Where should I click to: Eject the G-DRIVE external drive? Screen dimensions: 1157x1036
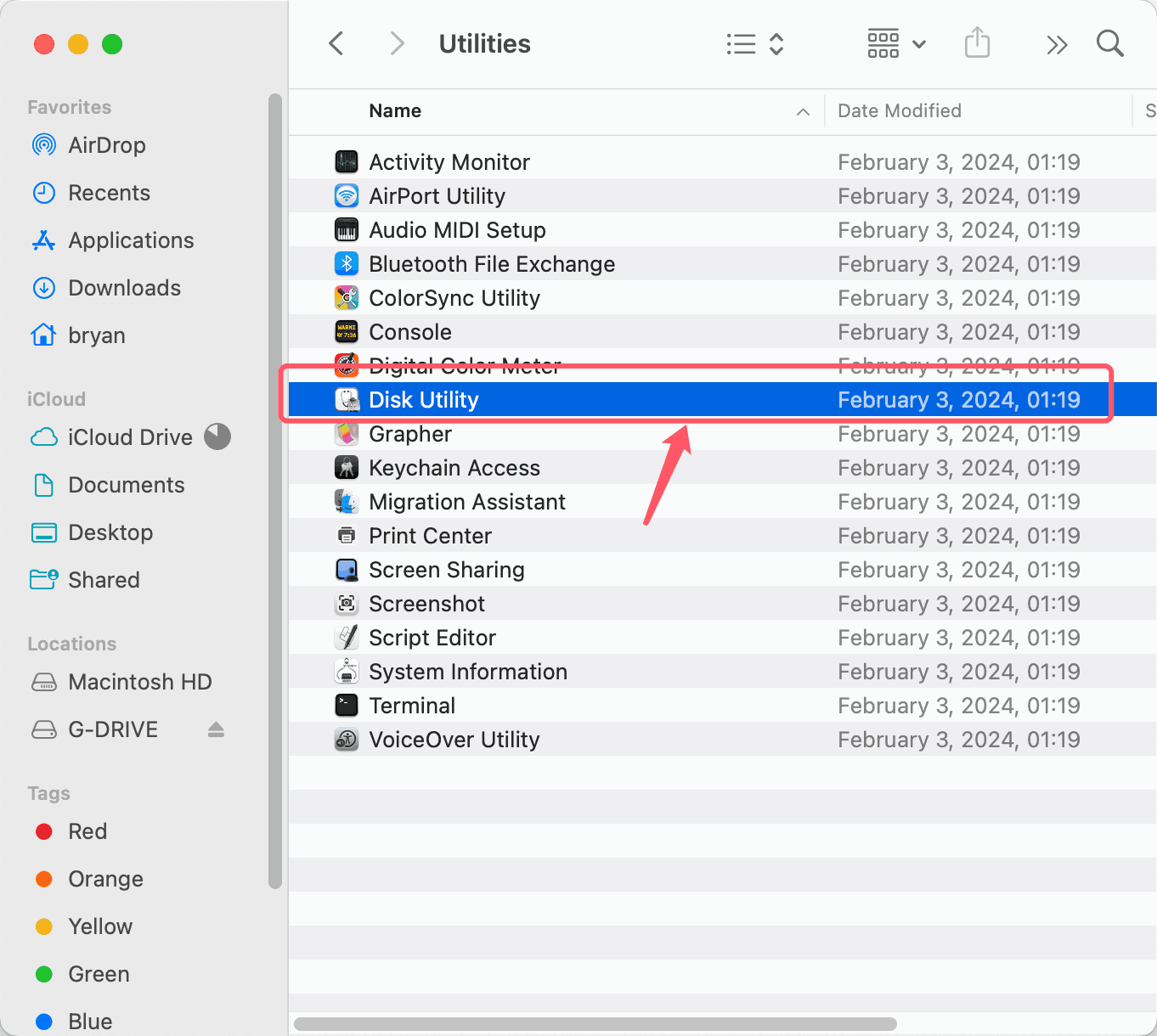[x=216, y=729]
